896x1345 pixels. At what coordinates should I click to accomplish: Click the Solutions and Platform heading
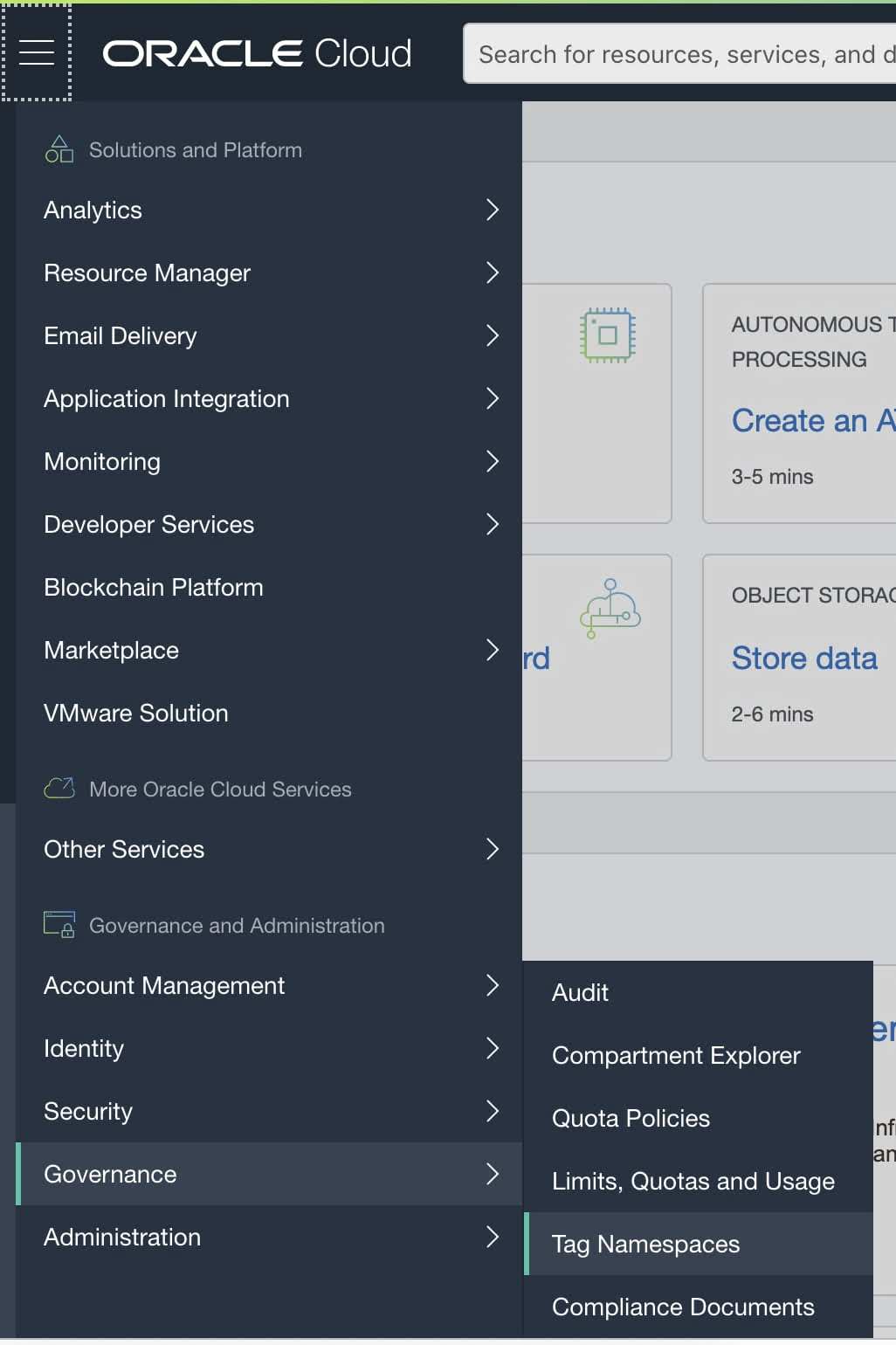(196, 150)
